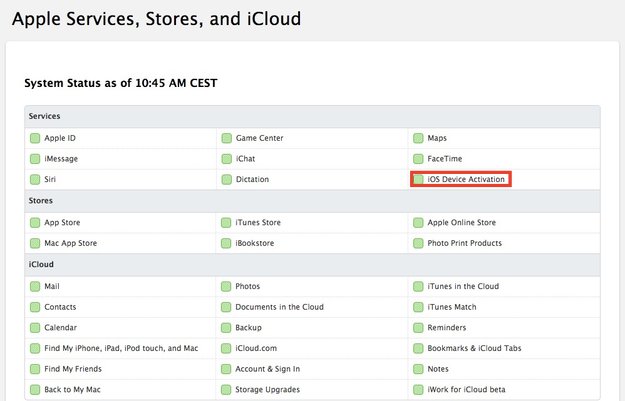Viewport: 625px width, 401px height.
Task: Click the iBookstore label
Action: tap(255, 243)
